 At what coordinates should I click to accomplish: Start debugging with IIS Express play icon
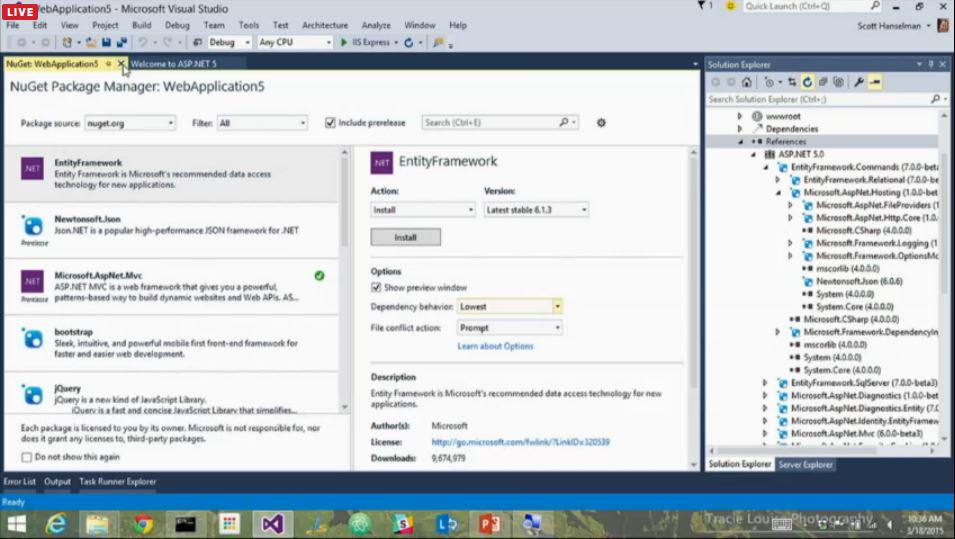coord(344,43)
